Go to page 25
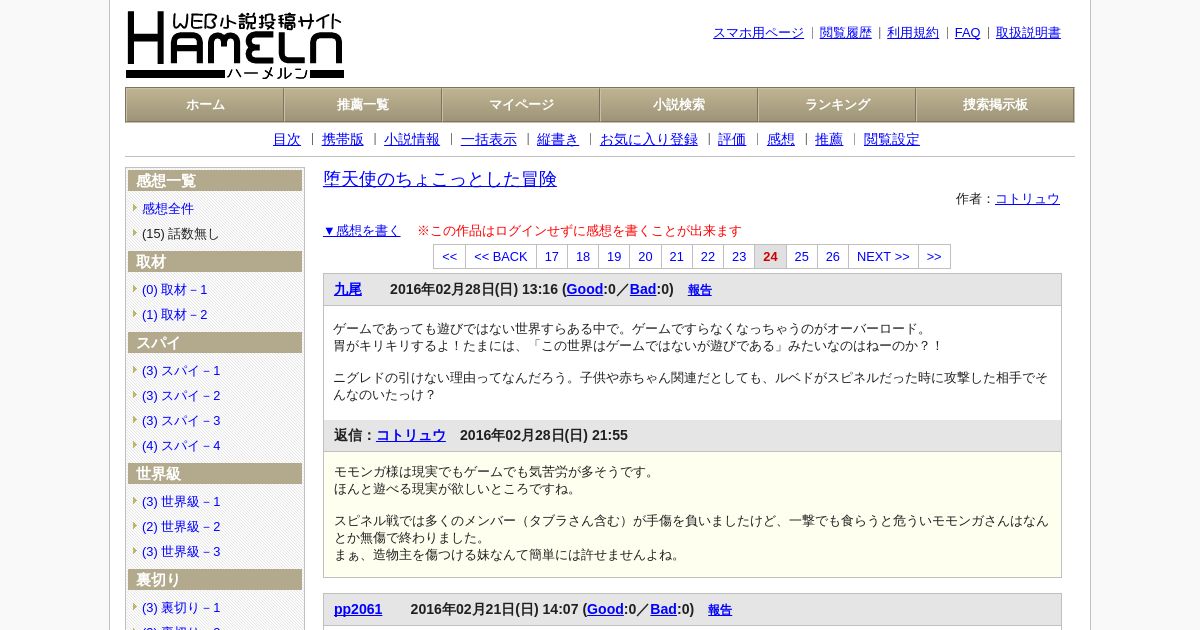The width and height of the screenshot is (1200, 630). click(802, 257)
